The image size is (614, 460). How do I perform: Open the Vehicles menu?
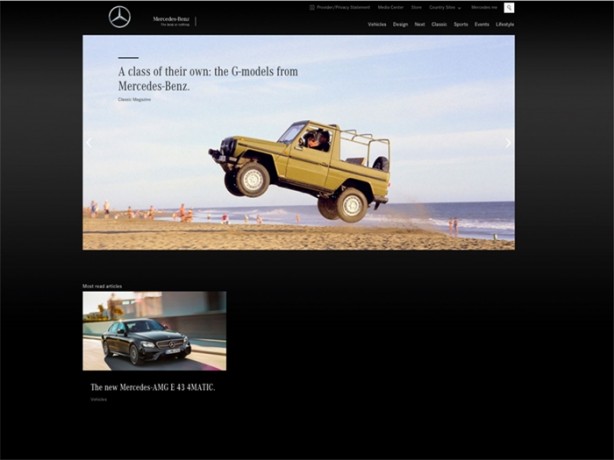(377, 24)
